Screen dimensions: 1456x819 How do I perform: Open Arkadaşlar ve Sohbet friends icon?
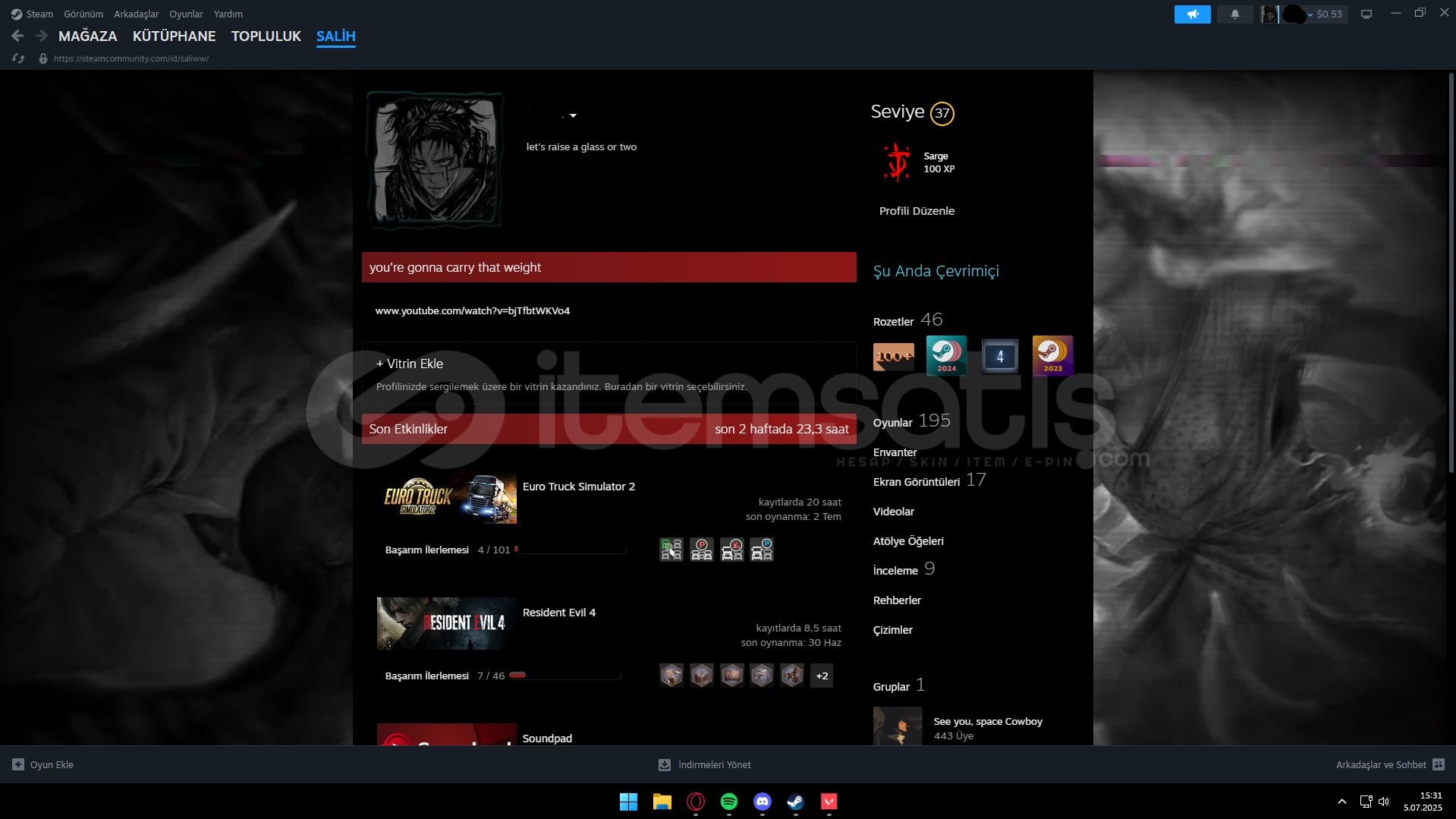pos(1439,764)
